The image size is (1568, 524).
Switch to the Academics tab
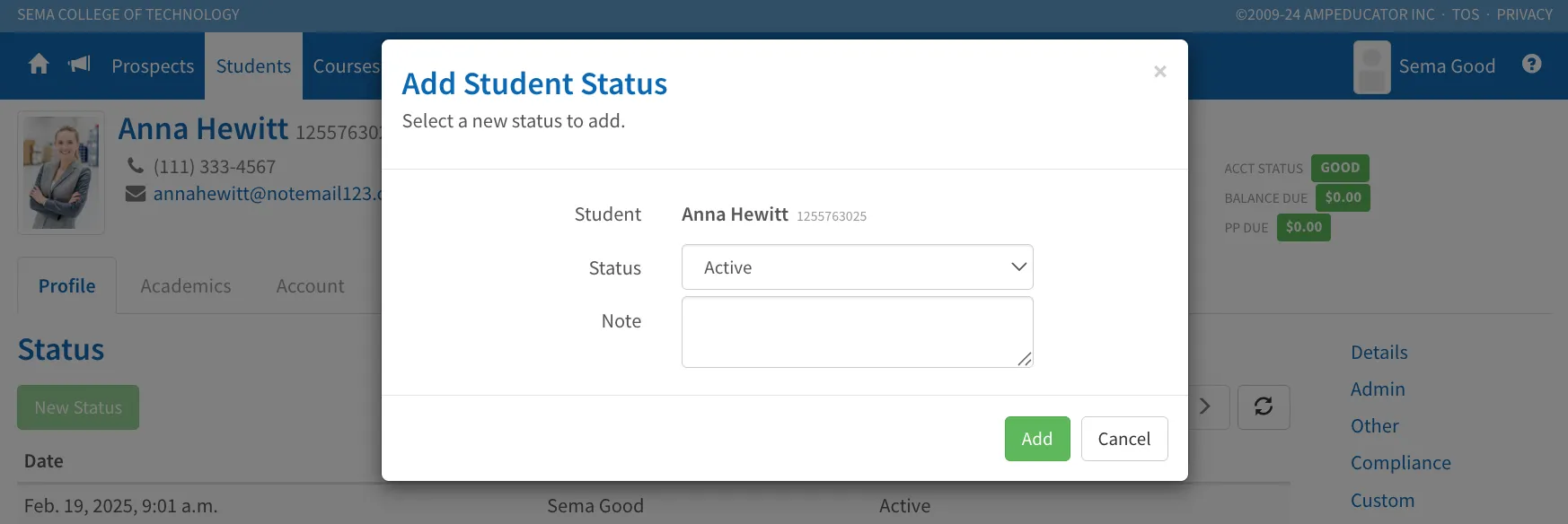(186, 286)
